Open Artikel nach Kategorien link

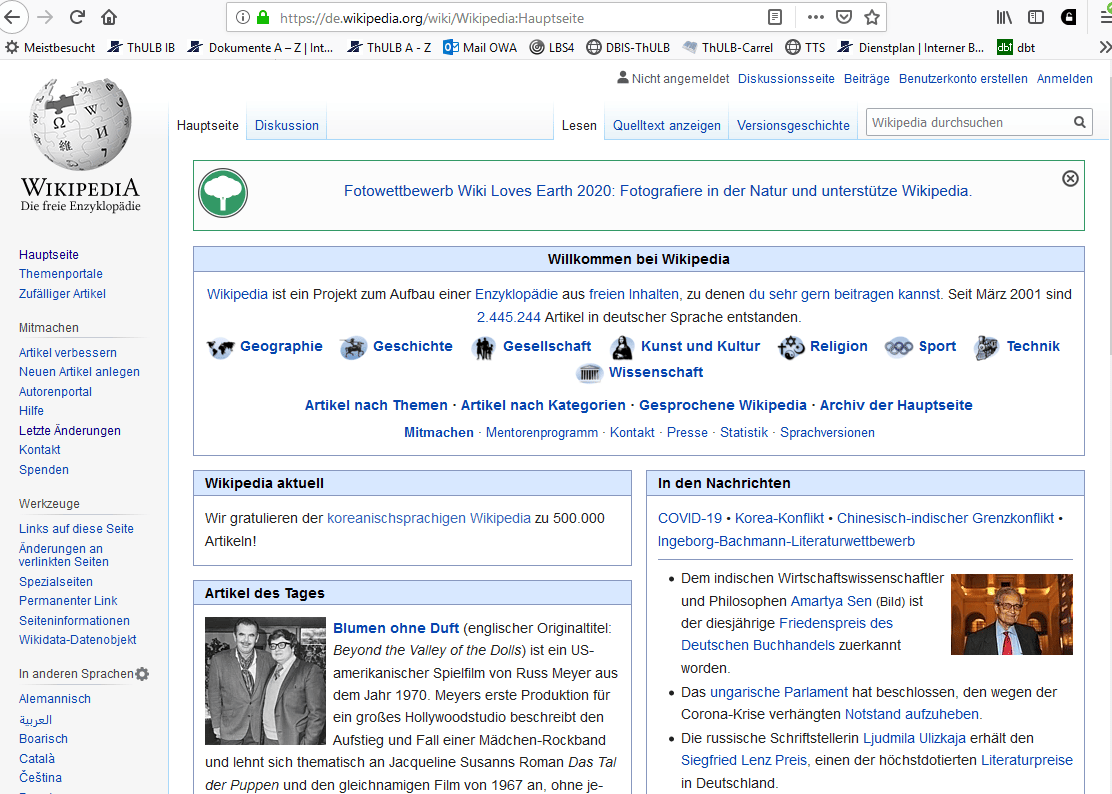point(543,406)
